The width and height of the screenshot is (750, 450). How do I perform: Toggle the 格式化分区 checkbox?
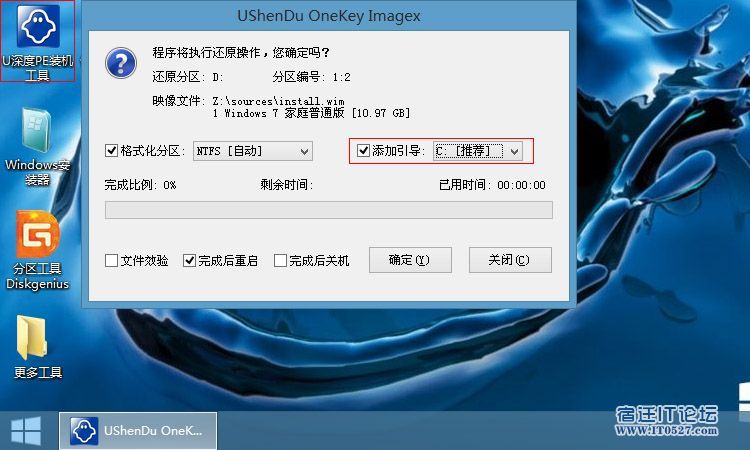(111, 151)
